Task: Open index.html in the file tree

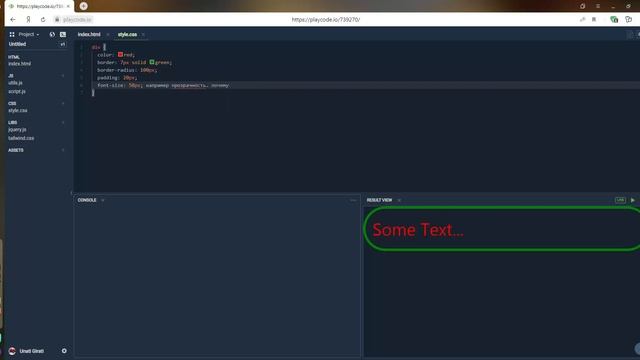Action: 20,64
